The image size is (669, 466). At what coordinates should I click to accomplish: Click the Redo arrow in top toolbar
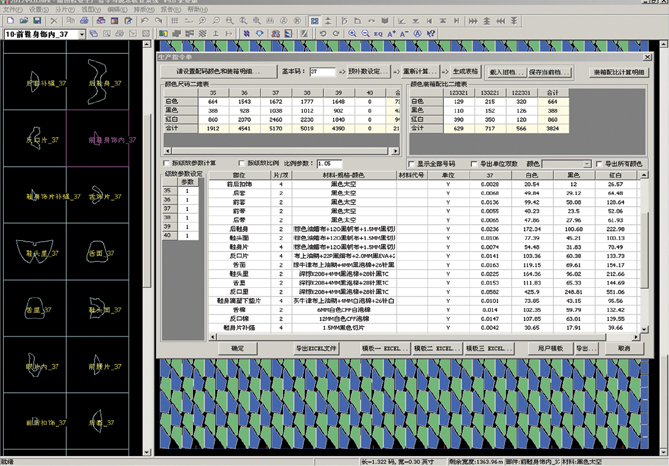pos(158,20)
